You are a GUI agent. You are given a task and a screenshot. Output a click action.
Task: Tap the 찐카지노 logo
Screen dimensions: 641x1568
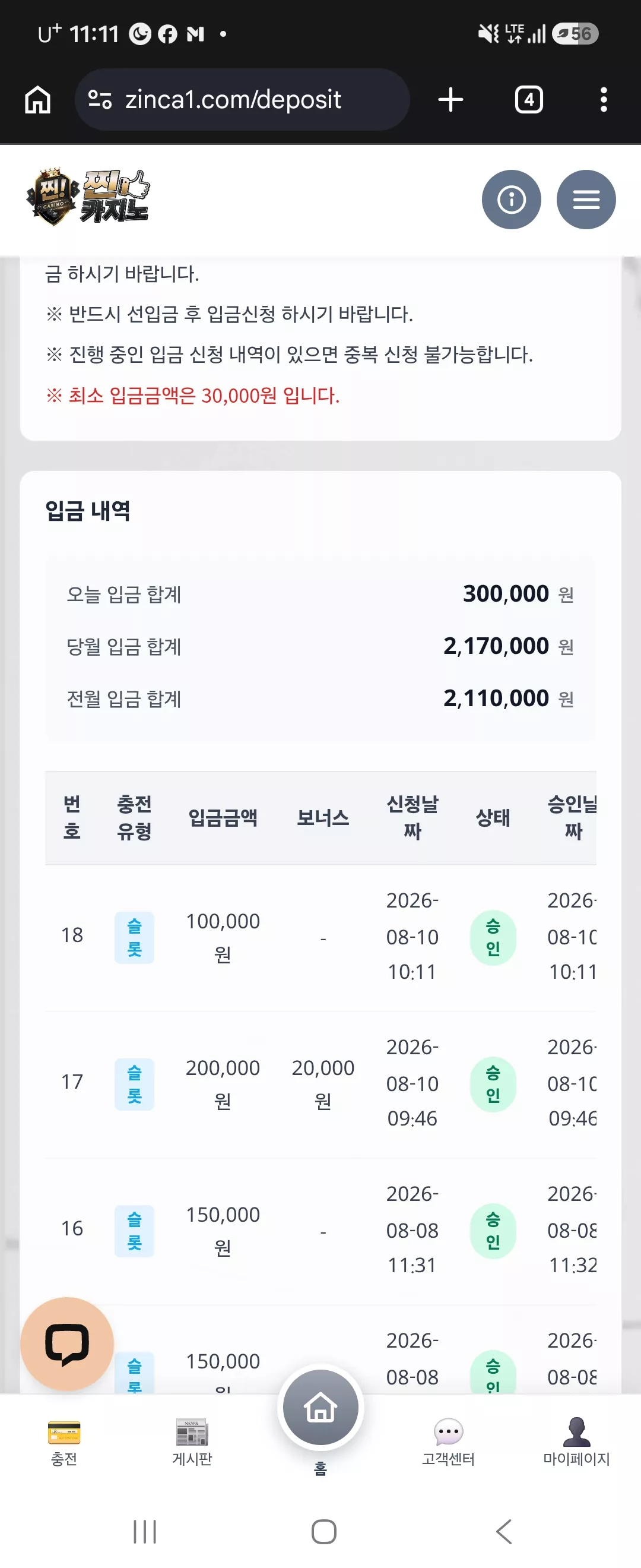click(x=88, y=197)
